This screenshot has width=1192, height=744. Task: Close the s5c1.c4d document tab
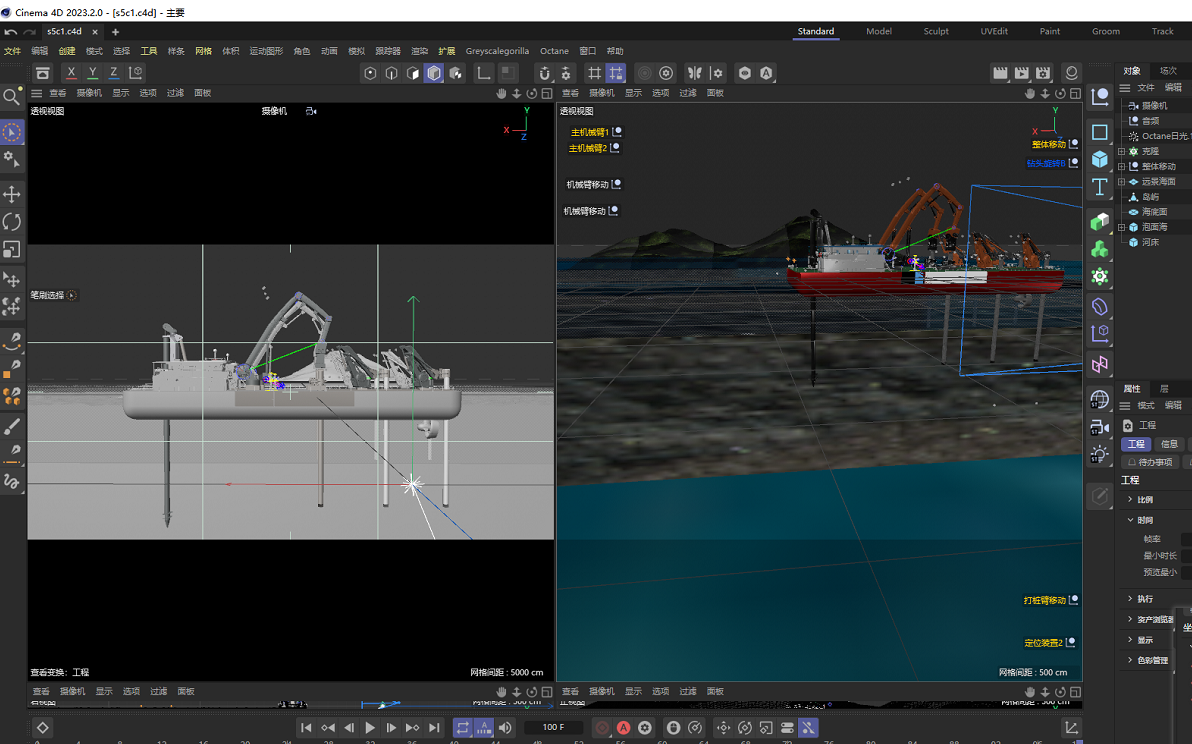[x=95, y=32]
